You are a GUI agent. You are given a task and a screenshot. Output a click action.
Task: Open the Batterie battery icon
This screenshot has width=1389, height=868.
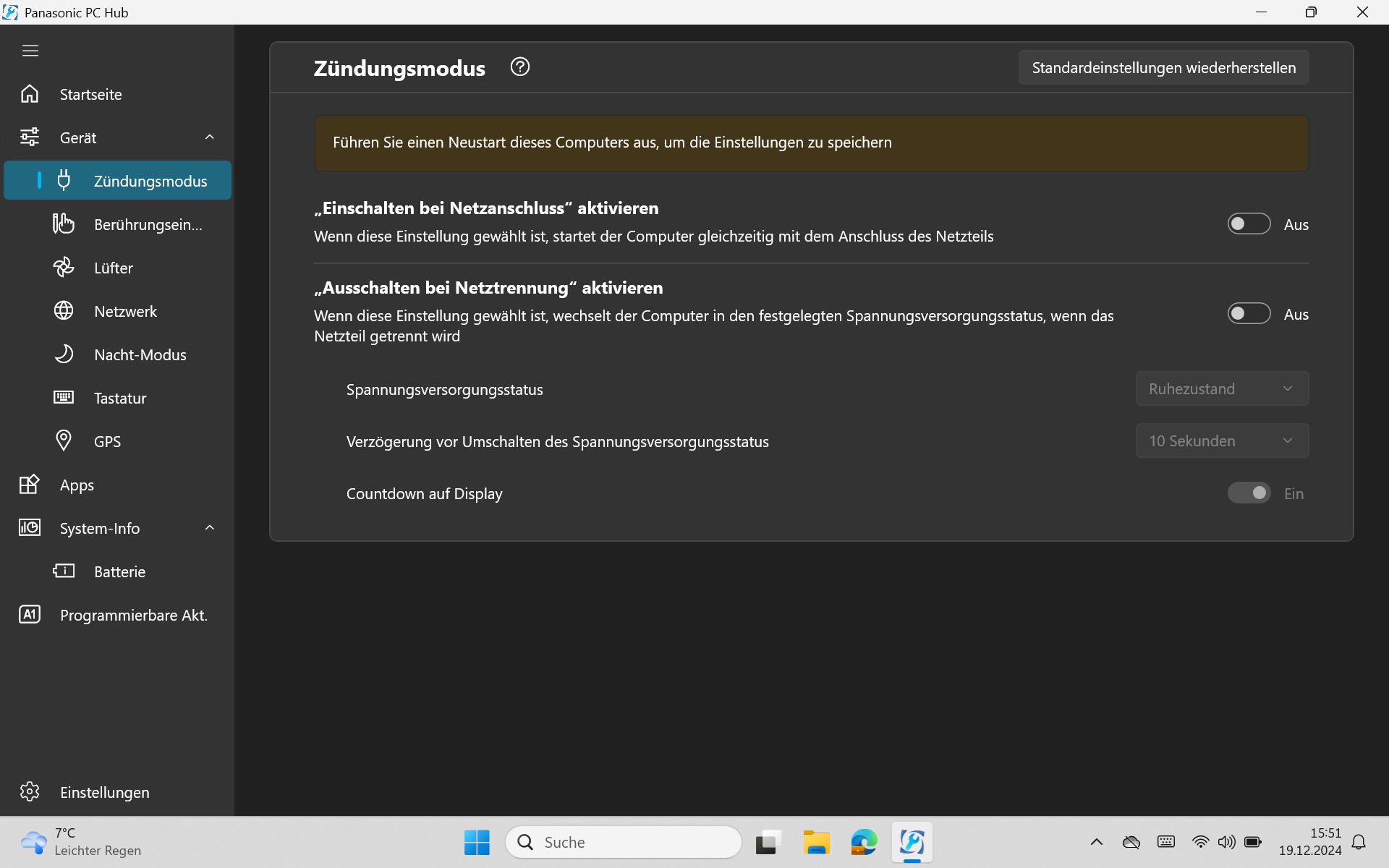[64, 571]
